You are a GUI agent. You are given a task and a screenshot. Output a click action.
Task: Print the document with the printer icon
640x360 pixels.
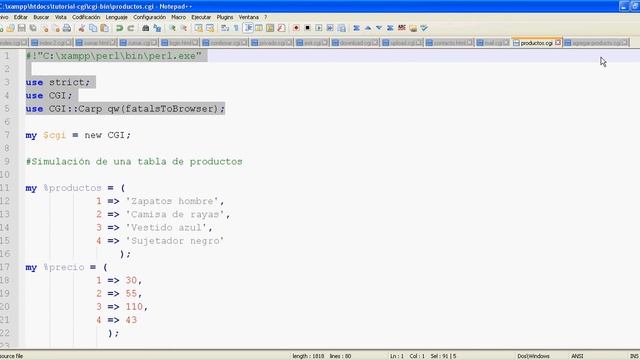67,28
